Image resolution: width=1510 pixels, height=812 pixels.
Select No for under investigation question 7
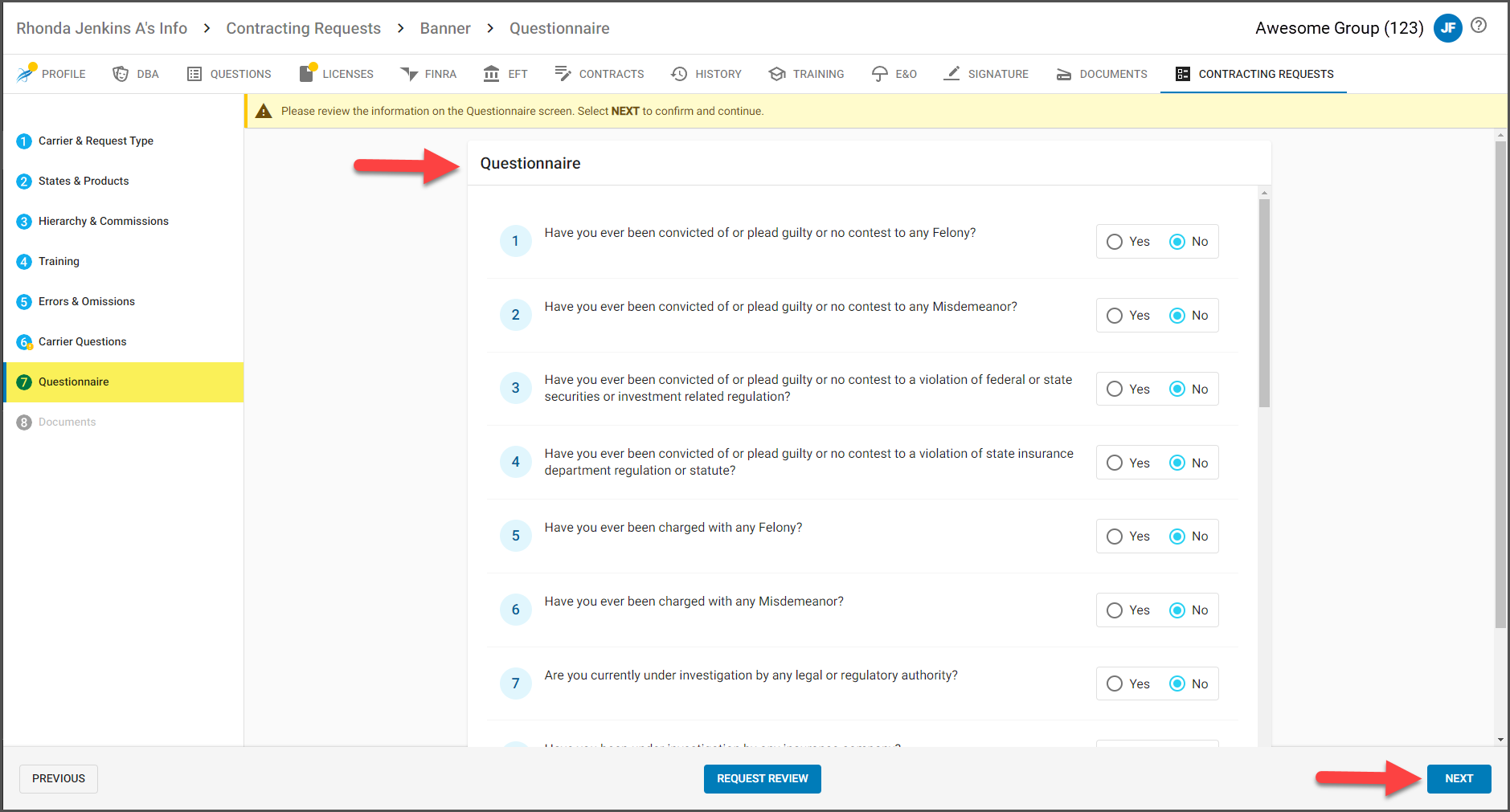tap(1177, 683)
